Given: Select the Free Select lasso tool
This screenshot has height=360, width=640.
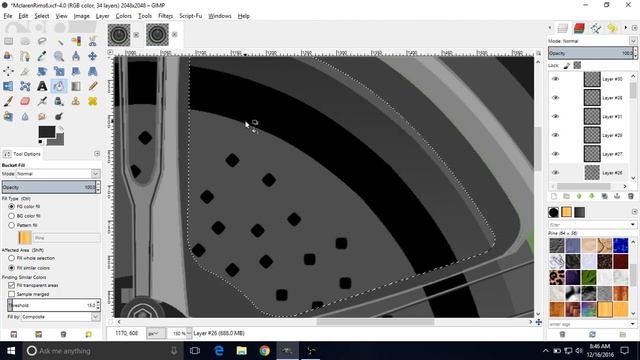Looking at the screenshot, I should pyautogui.click(x=42, y=41).
